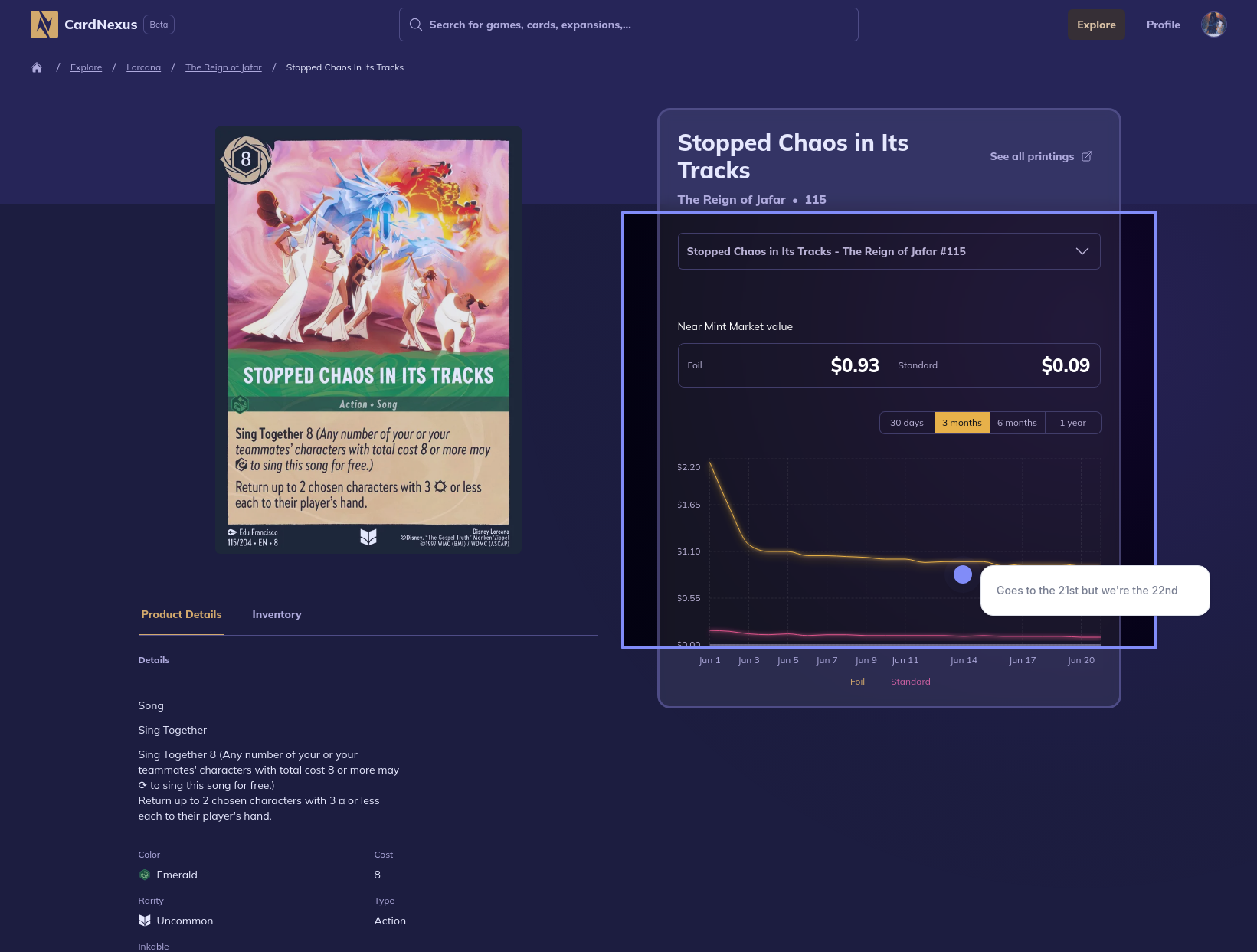Open The Reign of Jafar breadcrumb link
The image size is (1257, 952).
pos(224,67)
